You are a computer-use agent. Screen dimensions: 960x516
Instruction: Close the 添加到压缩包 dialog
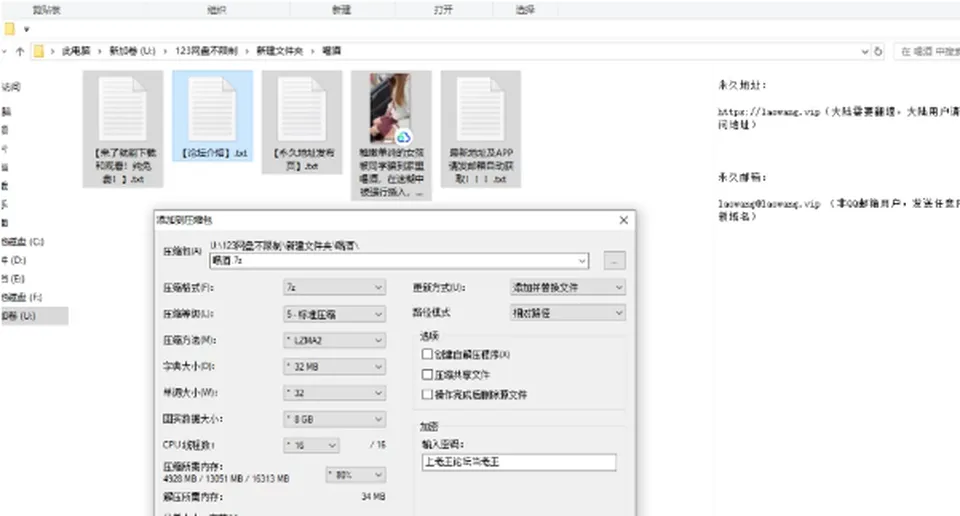coord(623,220)
